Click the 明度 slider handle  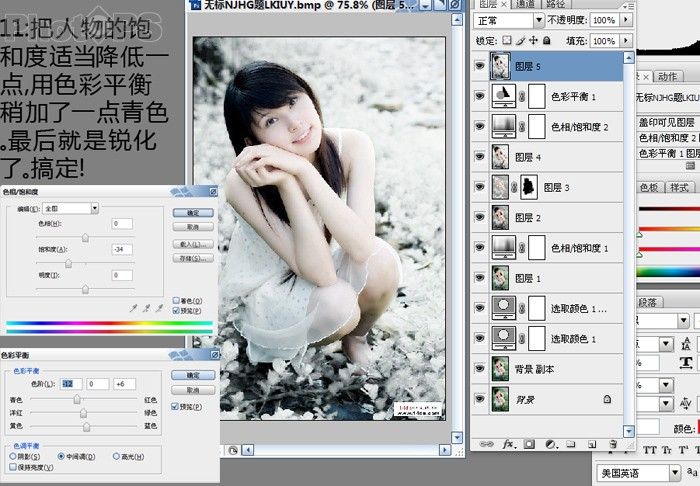[85, 290]
